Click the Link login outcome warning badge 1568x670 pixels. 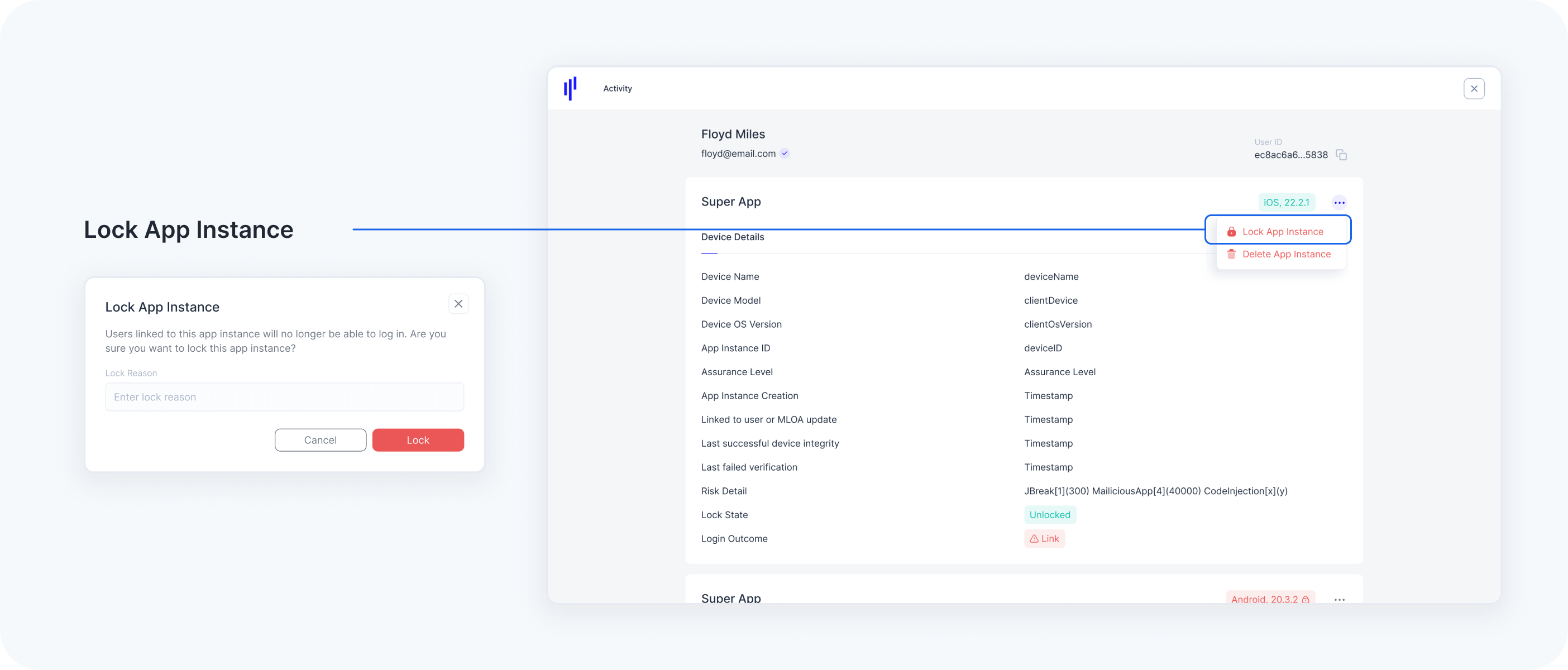pyautogui.click(x=1044, y=539)
